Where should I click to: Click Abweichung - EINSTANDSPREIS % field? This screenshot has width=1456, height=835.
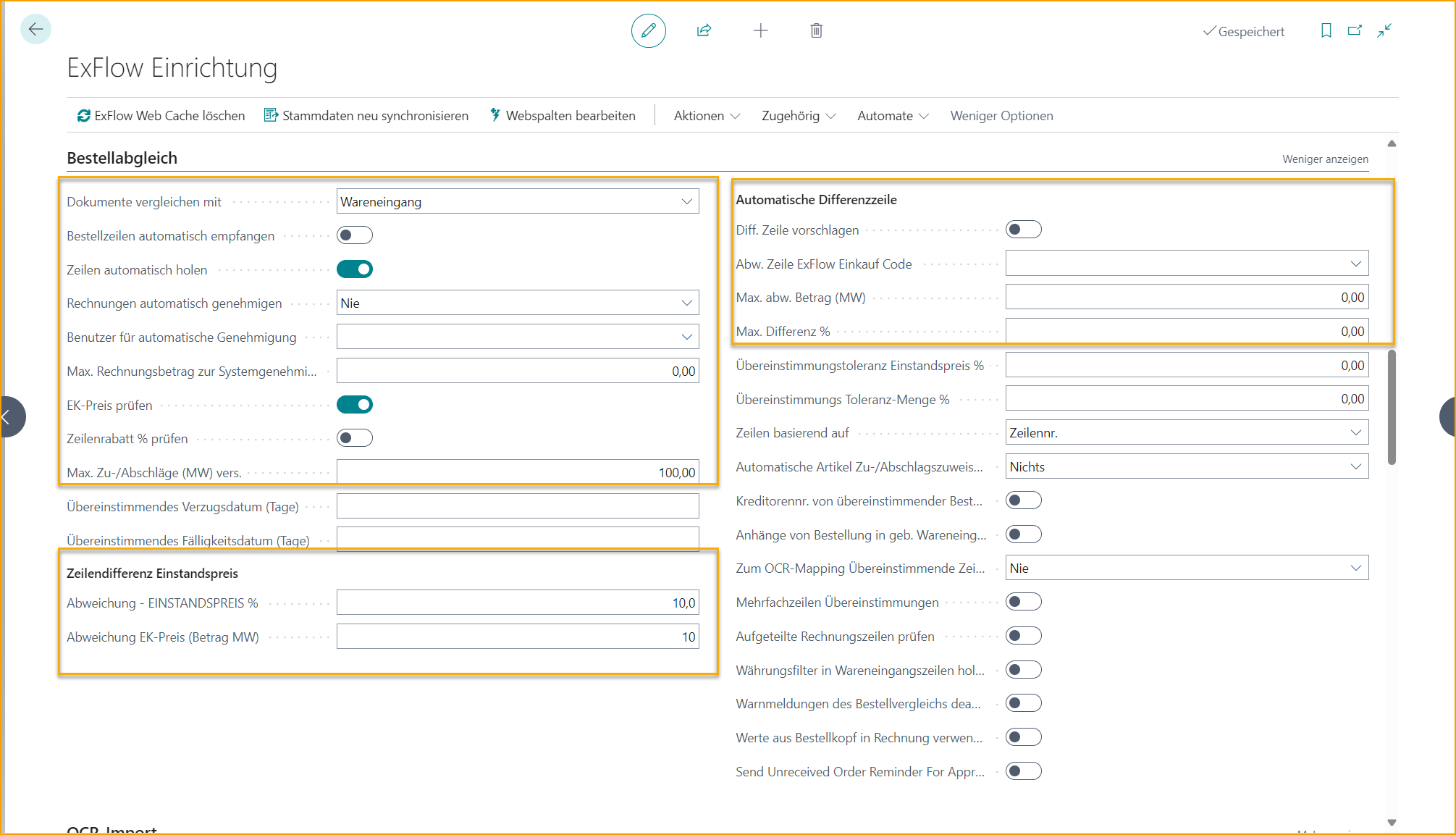coord(518,603)
